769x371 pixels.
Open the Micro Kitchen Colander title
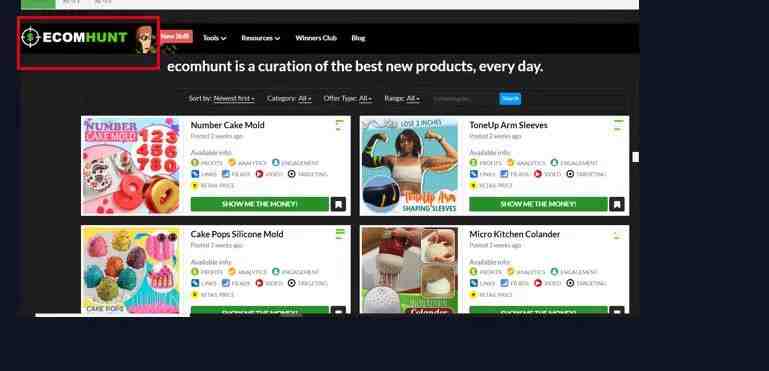point(514,234)
